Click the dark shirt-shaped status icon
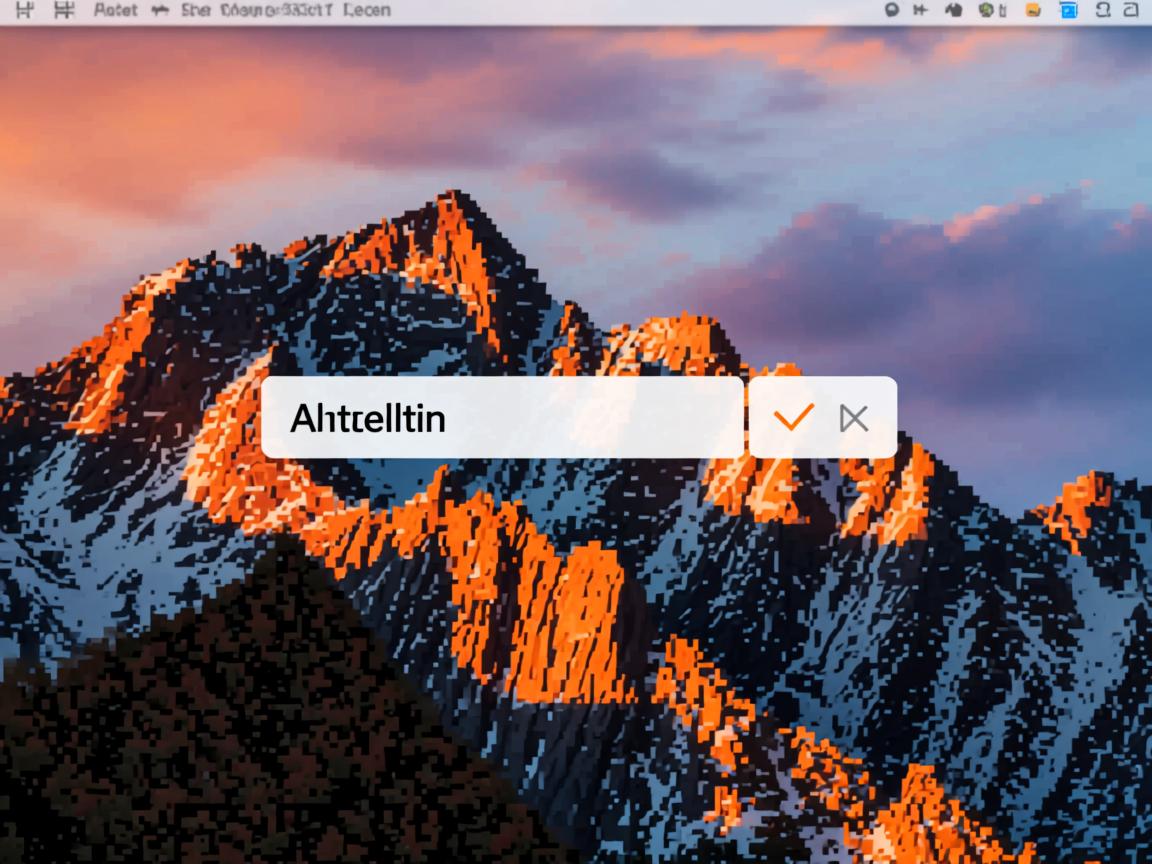 pyautogui.click(x=953, y=10)
